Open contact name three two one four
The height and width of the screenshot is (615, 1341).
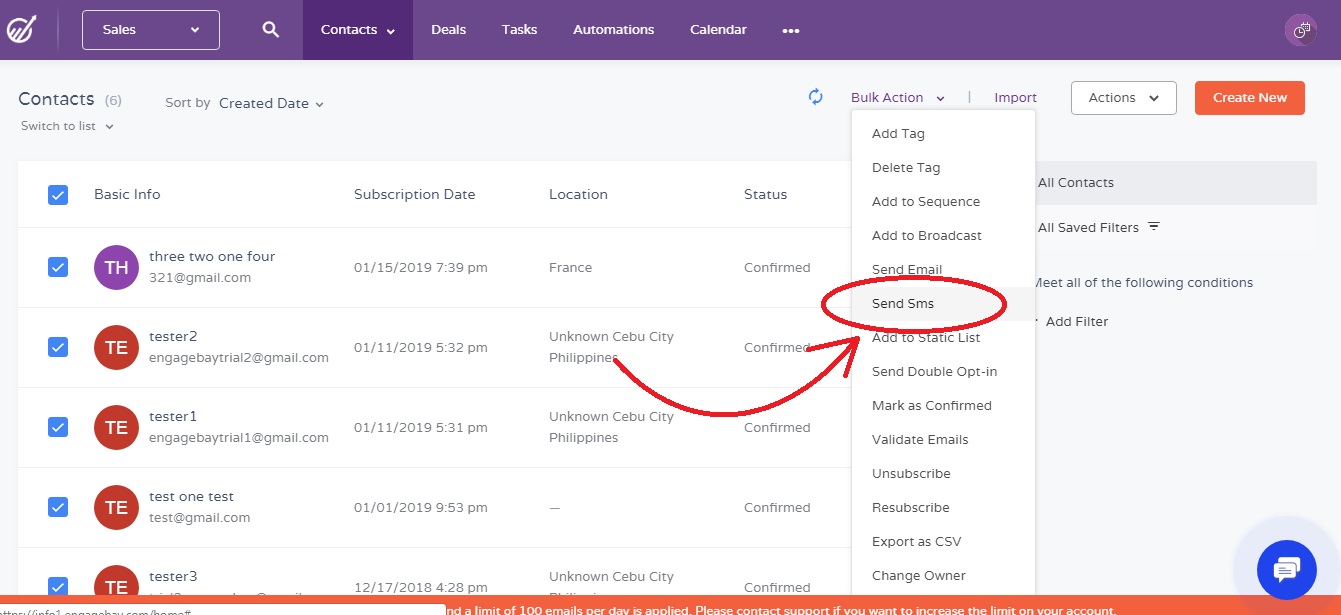coord(212,257)
